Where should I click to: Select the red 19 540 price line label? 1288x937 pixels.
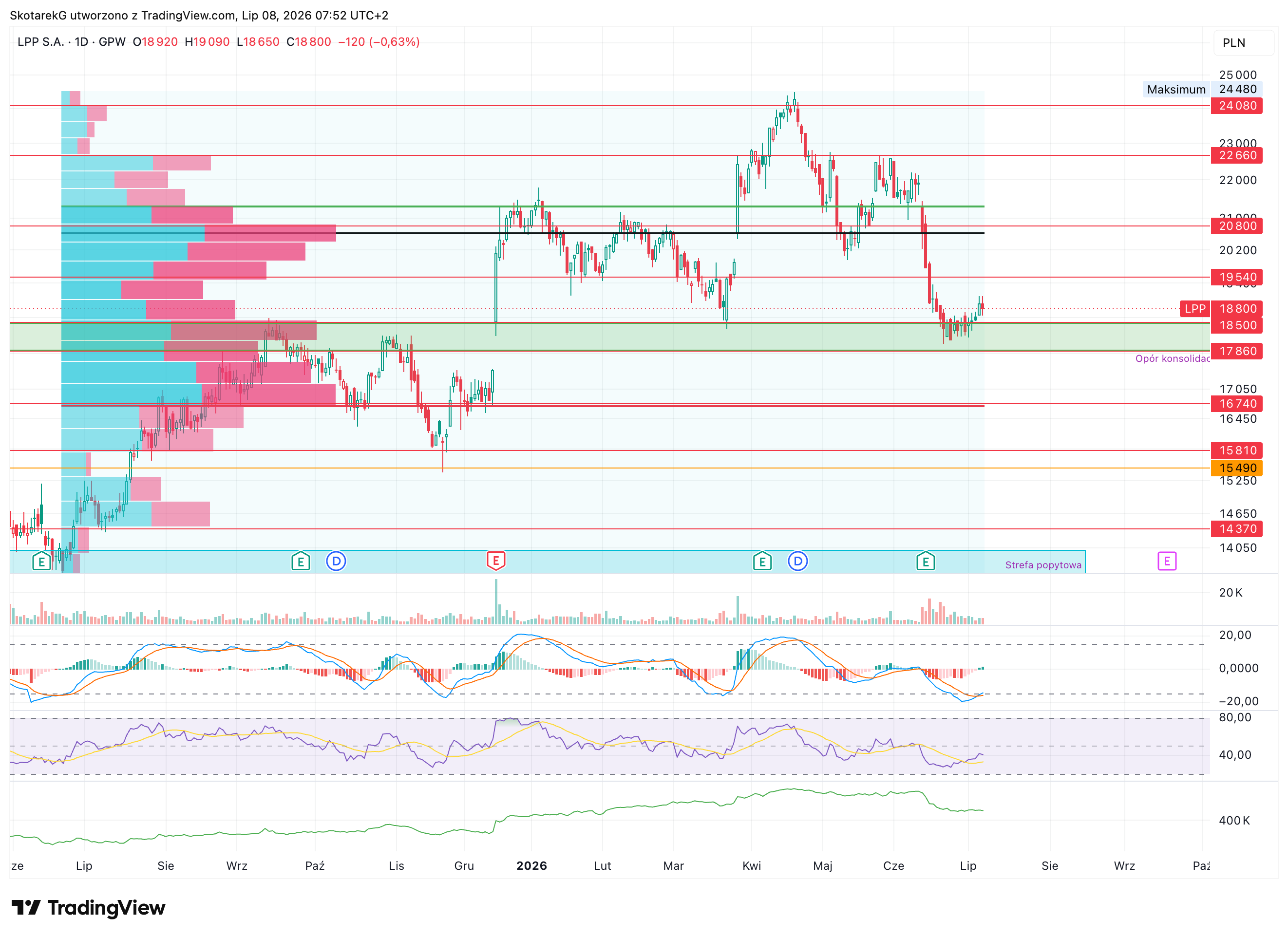[x=1236, y=277]
